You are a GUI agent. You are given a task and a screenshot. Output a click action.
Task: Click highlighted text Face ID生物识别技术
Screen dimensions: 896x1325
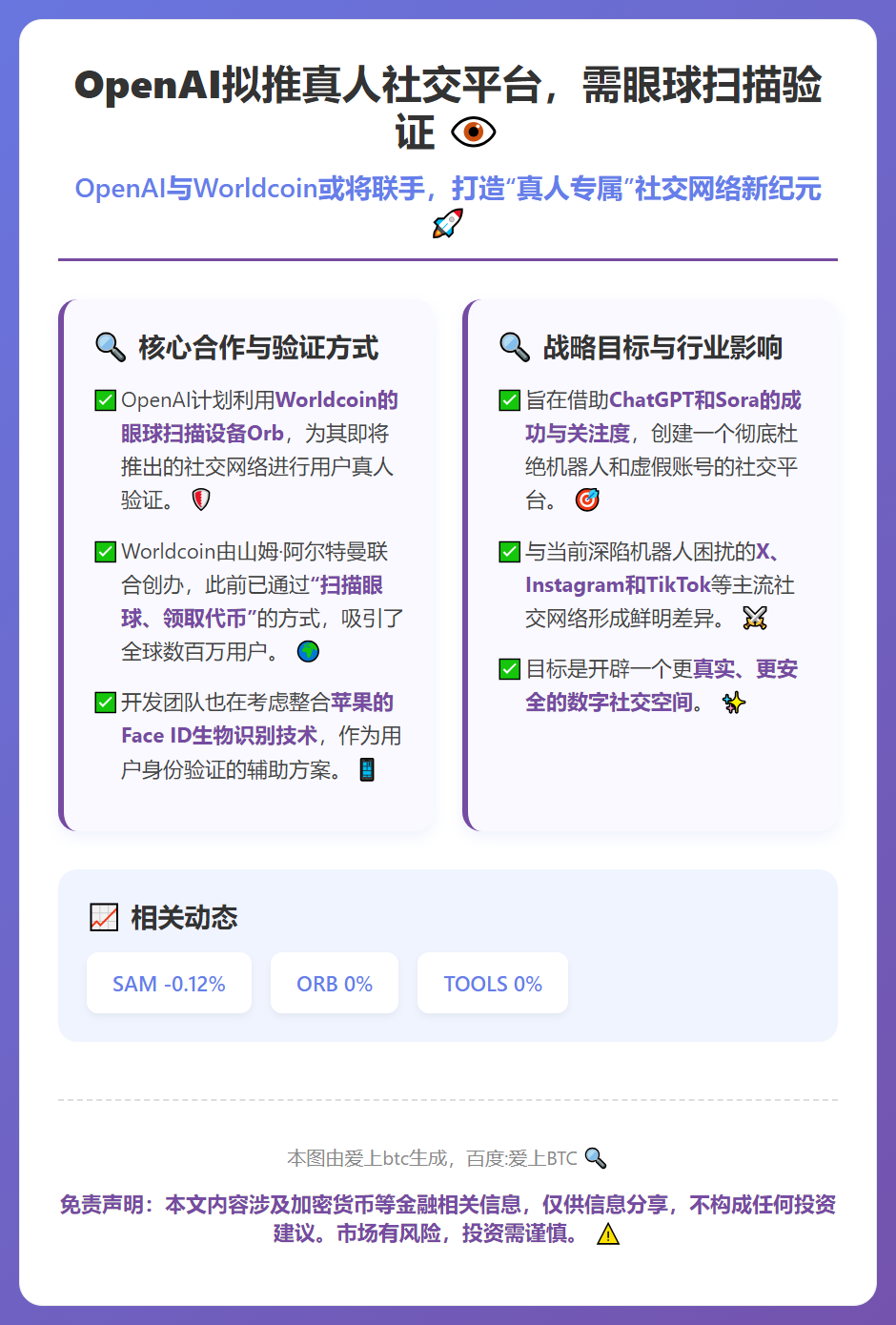[219, 736]
